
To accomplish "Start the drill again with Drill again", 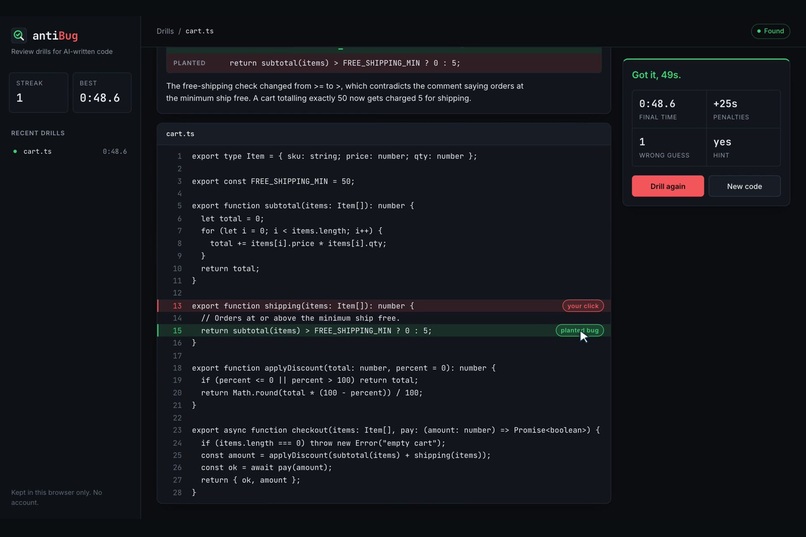I will (667, 186).
